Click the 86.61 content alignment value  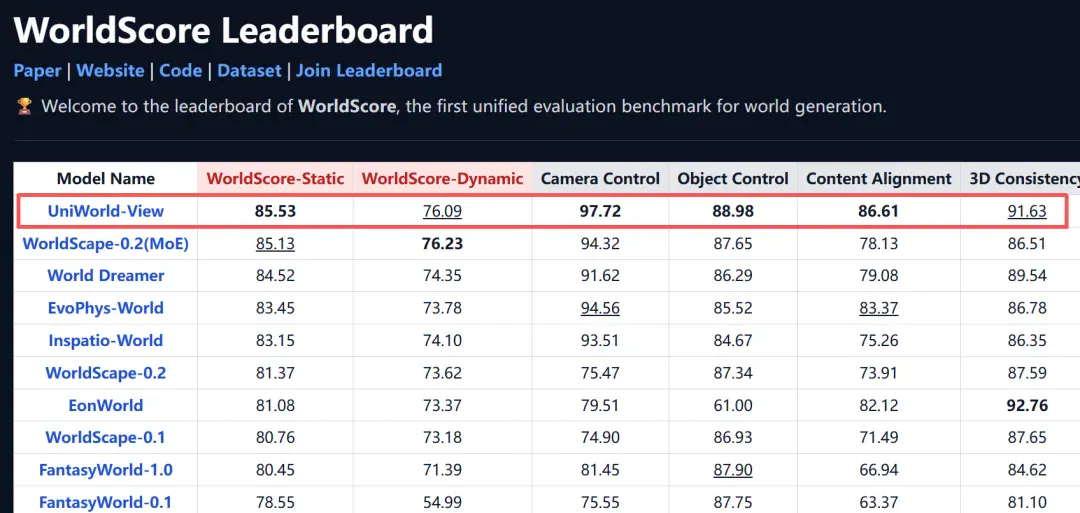[x=878, y=211]
